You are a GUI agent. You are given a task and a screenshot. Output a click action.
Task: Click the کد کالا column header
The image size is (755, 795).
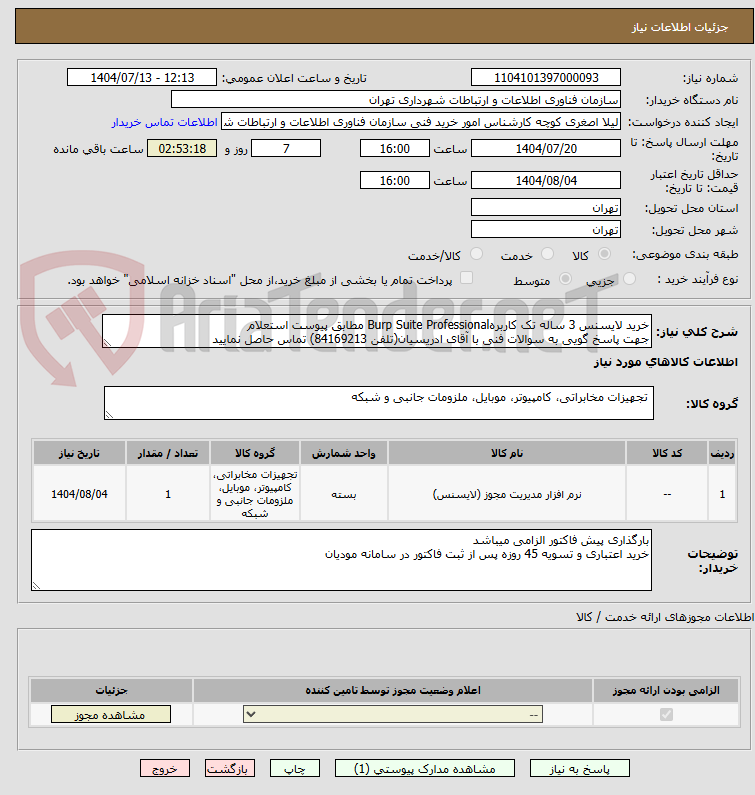click(x=667, y=453)
